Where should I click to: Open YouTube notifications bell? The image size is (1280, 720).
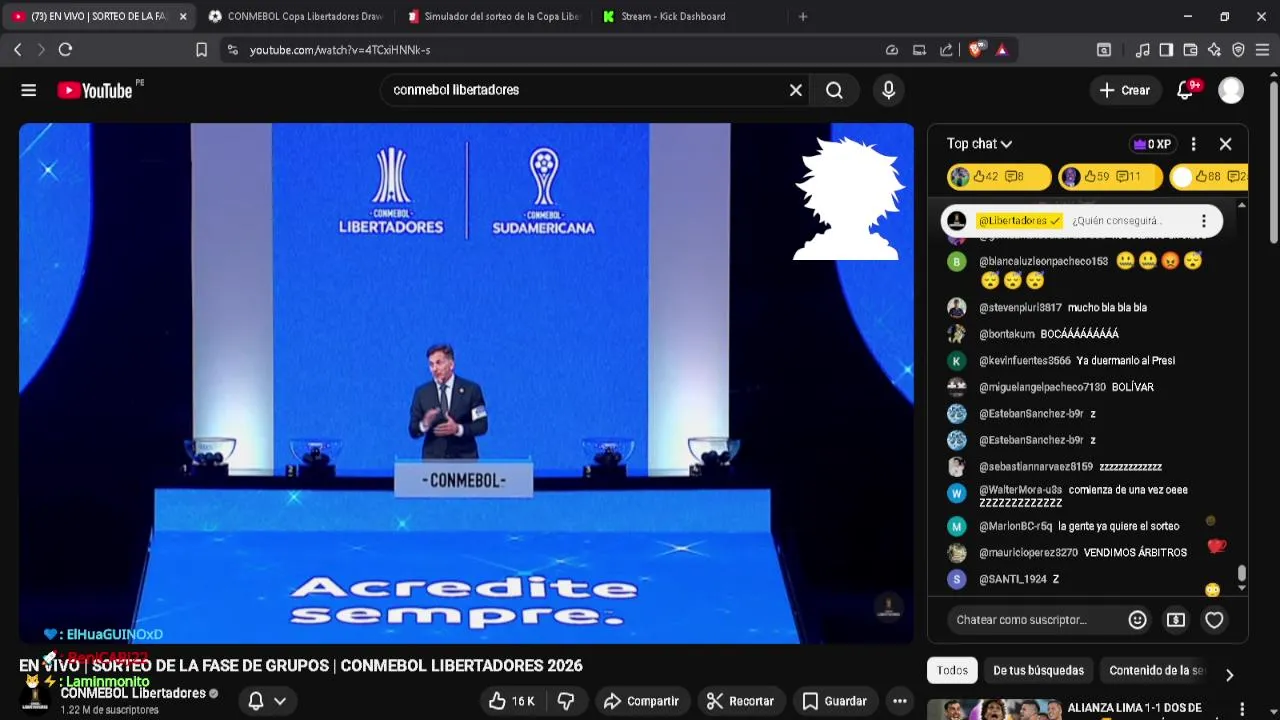(1185, 90)
